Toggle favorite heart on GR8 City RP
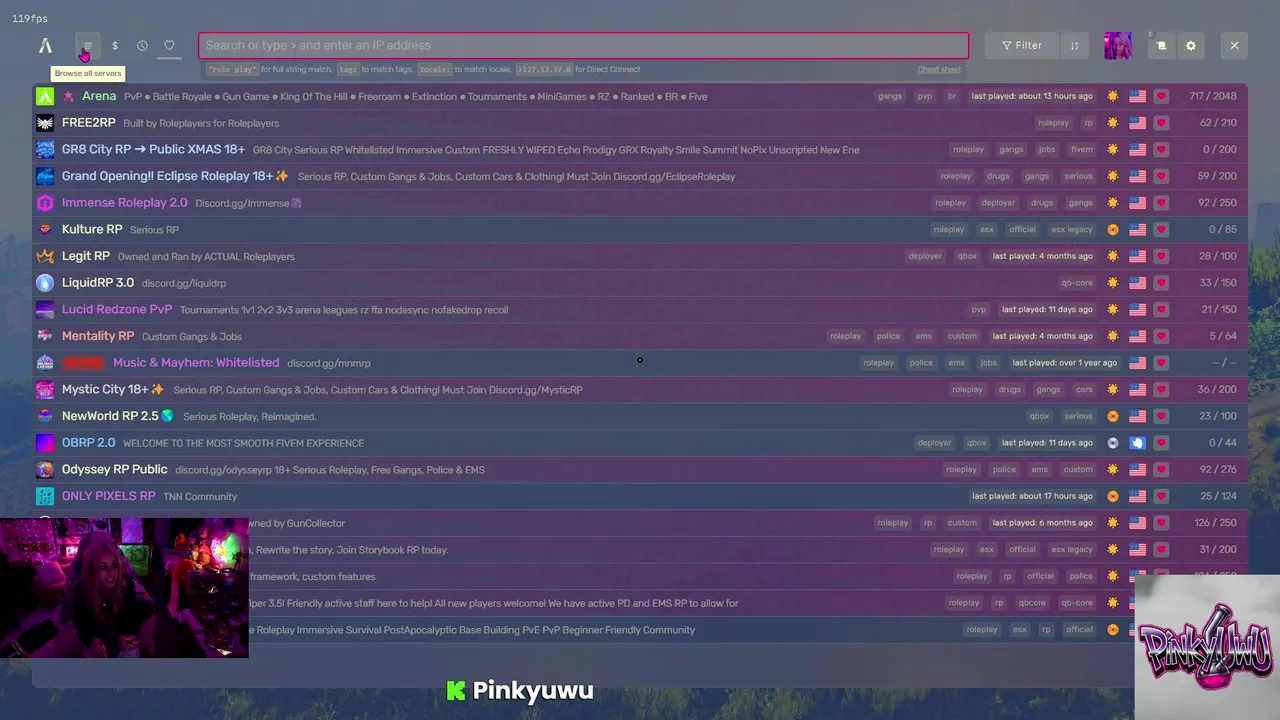 [1161, 150]
